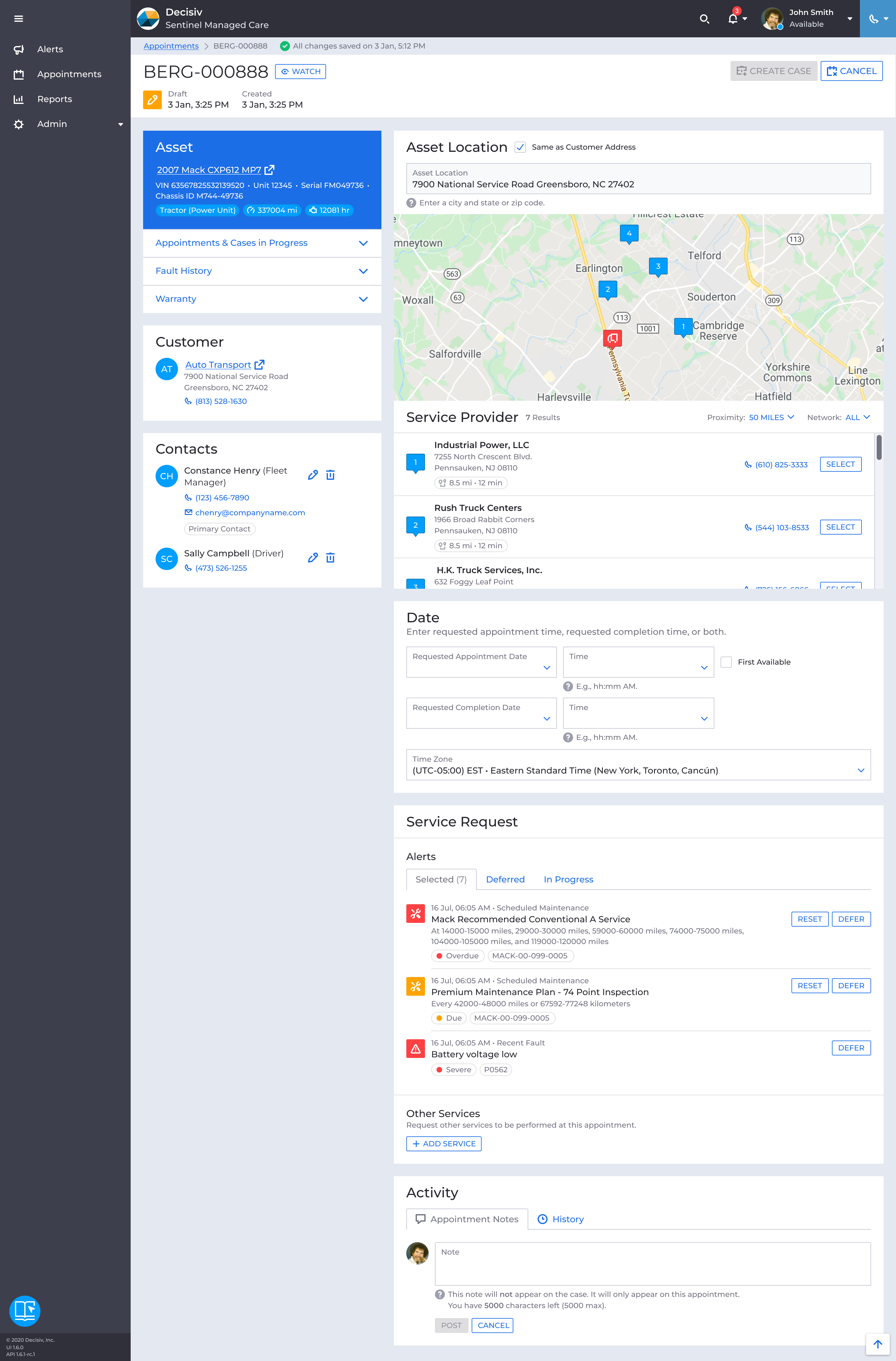Open the help guide book icon in the sidebar
Image resolution: width=896 pixels, height=1361 pixels.
point(25,1311)
